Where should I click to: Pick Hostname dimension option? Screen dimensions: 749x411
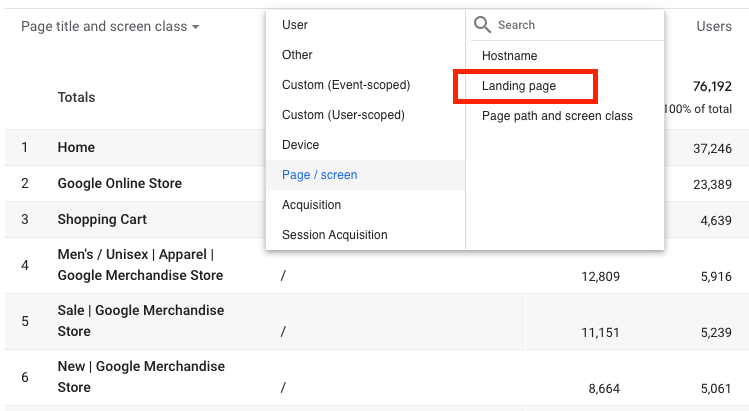509,56
